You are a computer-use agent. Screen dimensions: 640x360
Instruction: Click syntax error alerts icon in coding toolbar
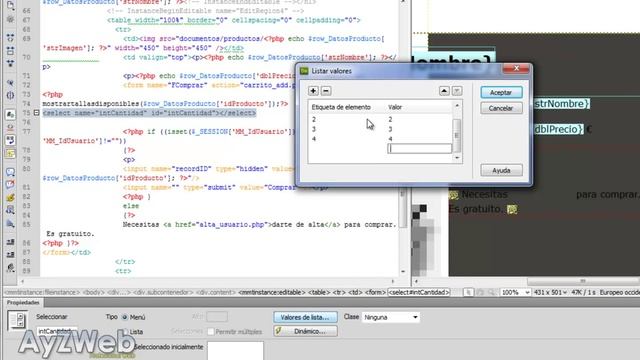(x=10, y=153)
